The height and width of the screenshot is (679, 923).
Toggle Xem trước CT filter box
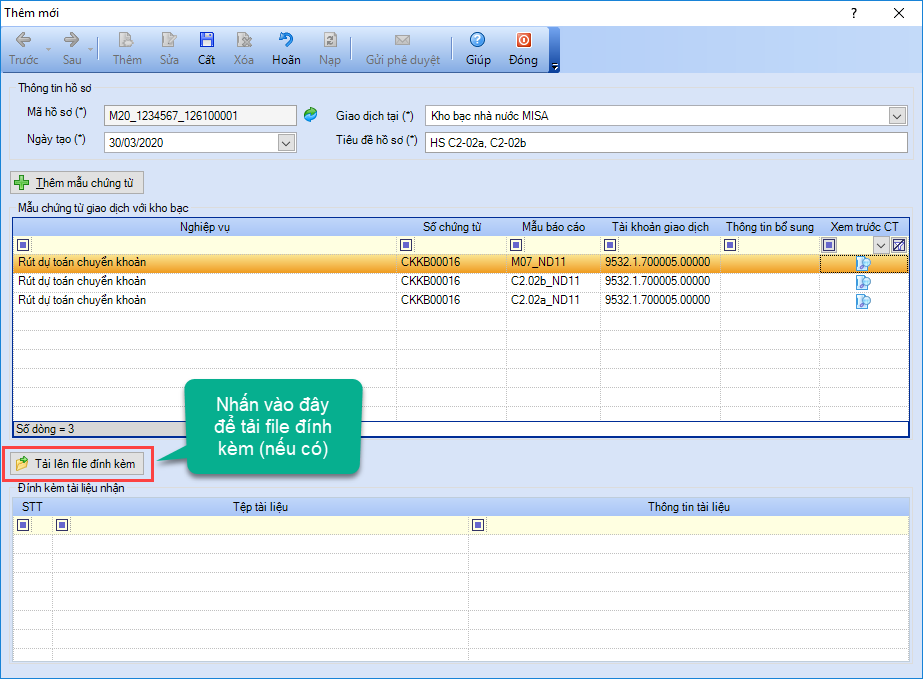(829, 245)
